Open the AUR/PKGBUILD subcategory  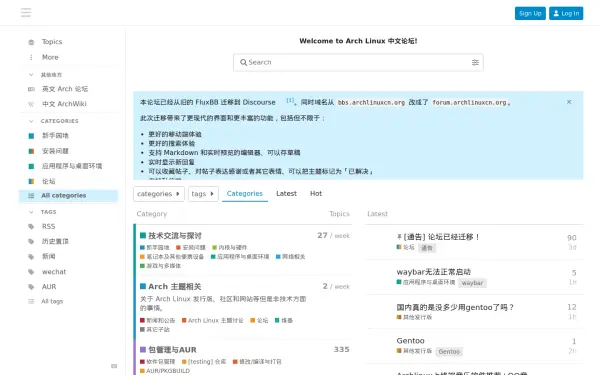click(165, 371)
